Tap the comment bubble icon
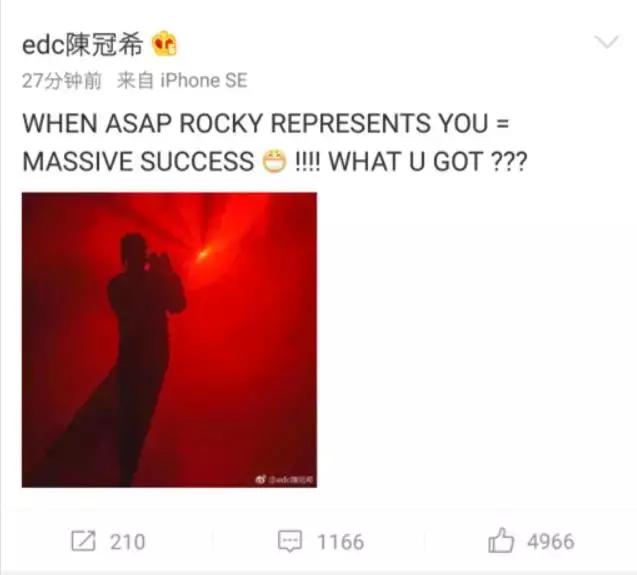Viewport: 637px width, 575px height. (290, 541)
